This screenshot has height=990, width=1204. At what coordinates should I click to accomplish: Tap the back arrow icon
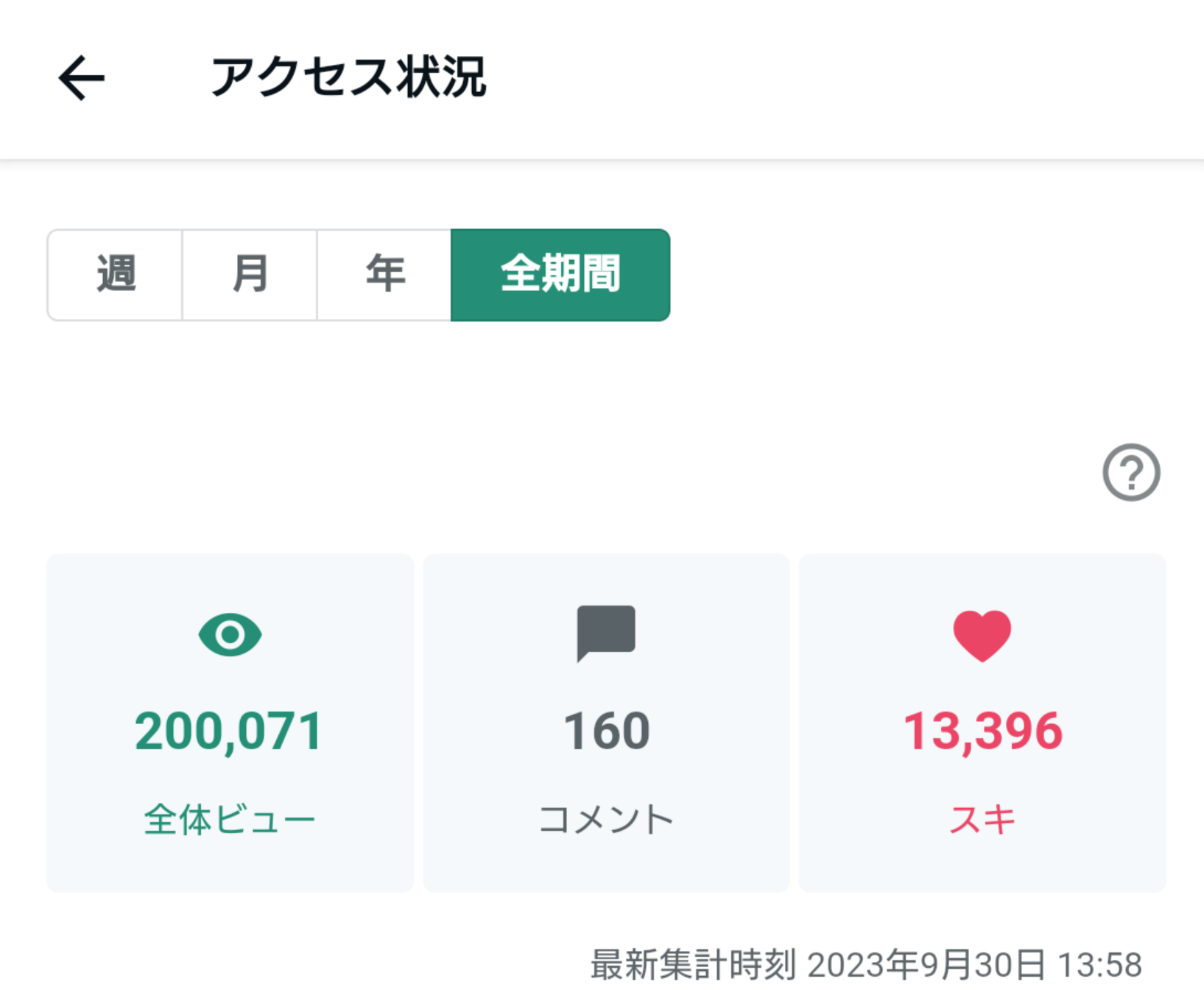click(x=82, y=77)
